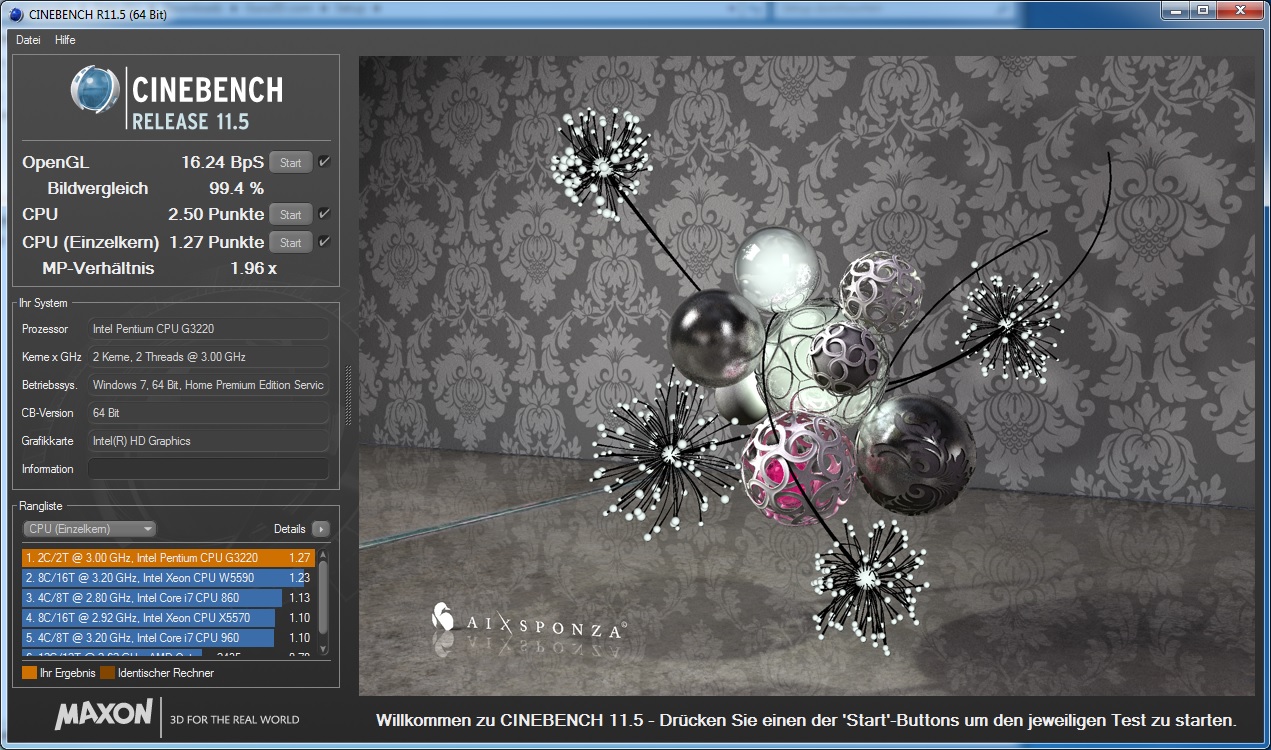The height and width of the screenshot is (750, 1271).
Task: Toggle the OpenGL test checkbox
Action: [324, 162]
